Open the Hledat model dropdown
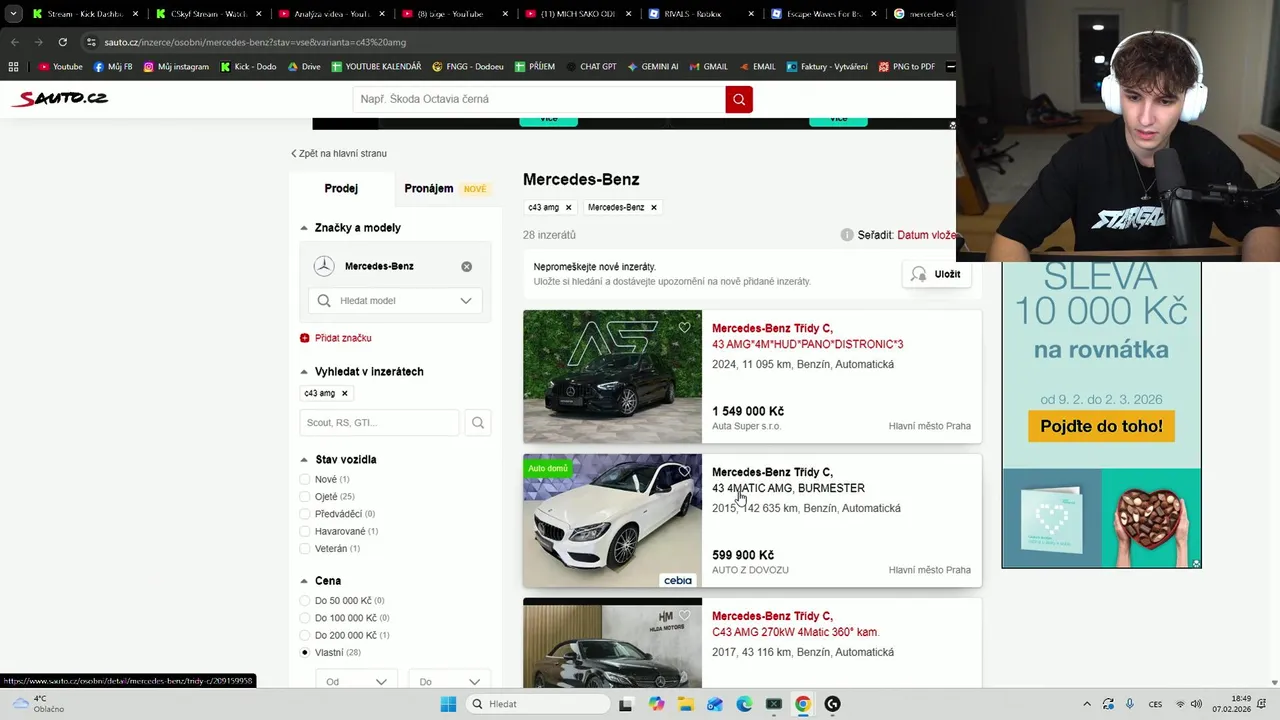 click(x=395, y=300)
